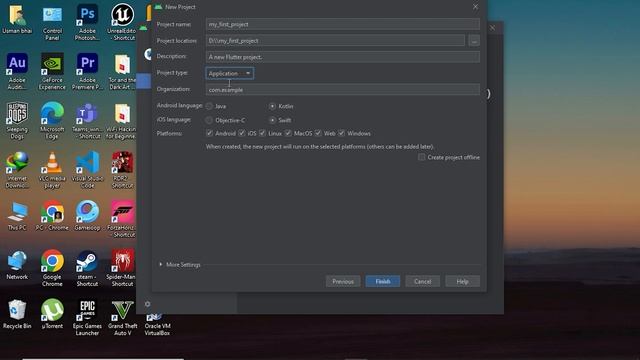Toggle the iOS platform checkbox
Viewport: 640px width, 360px height.
(x=242, y=133)
